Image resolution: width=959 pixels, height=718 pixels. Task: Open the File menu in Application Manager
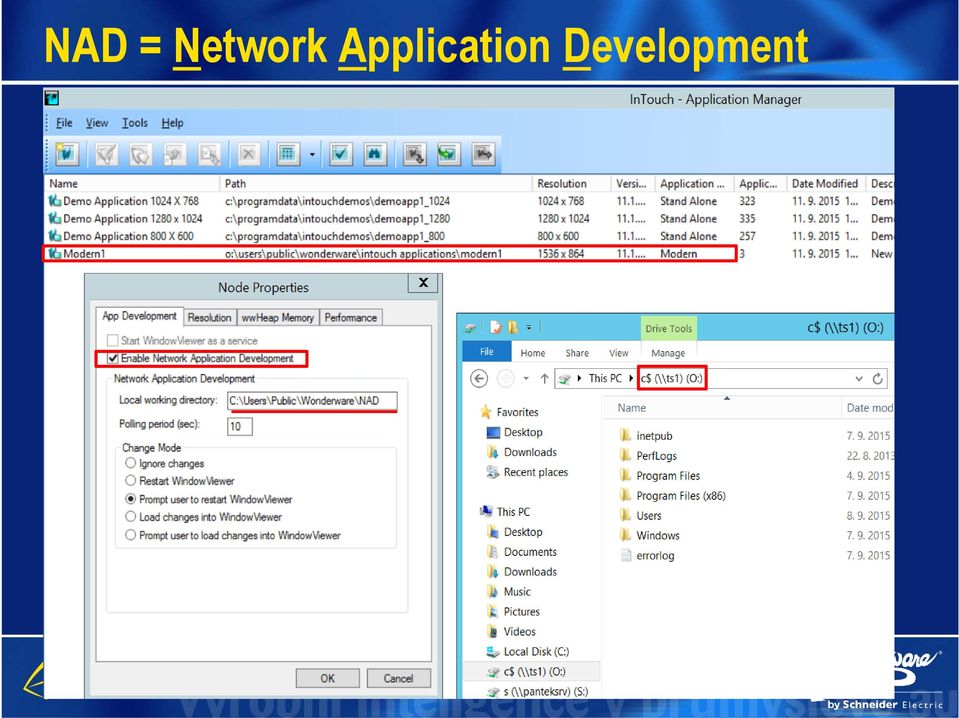(64, 123)
